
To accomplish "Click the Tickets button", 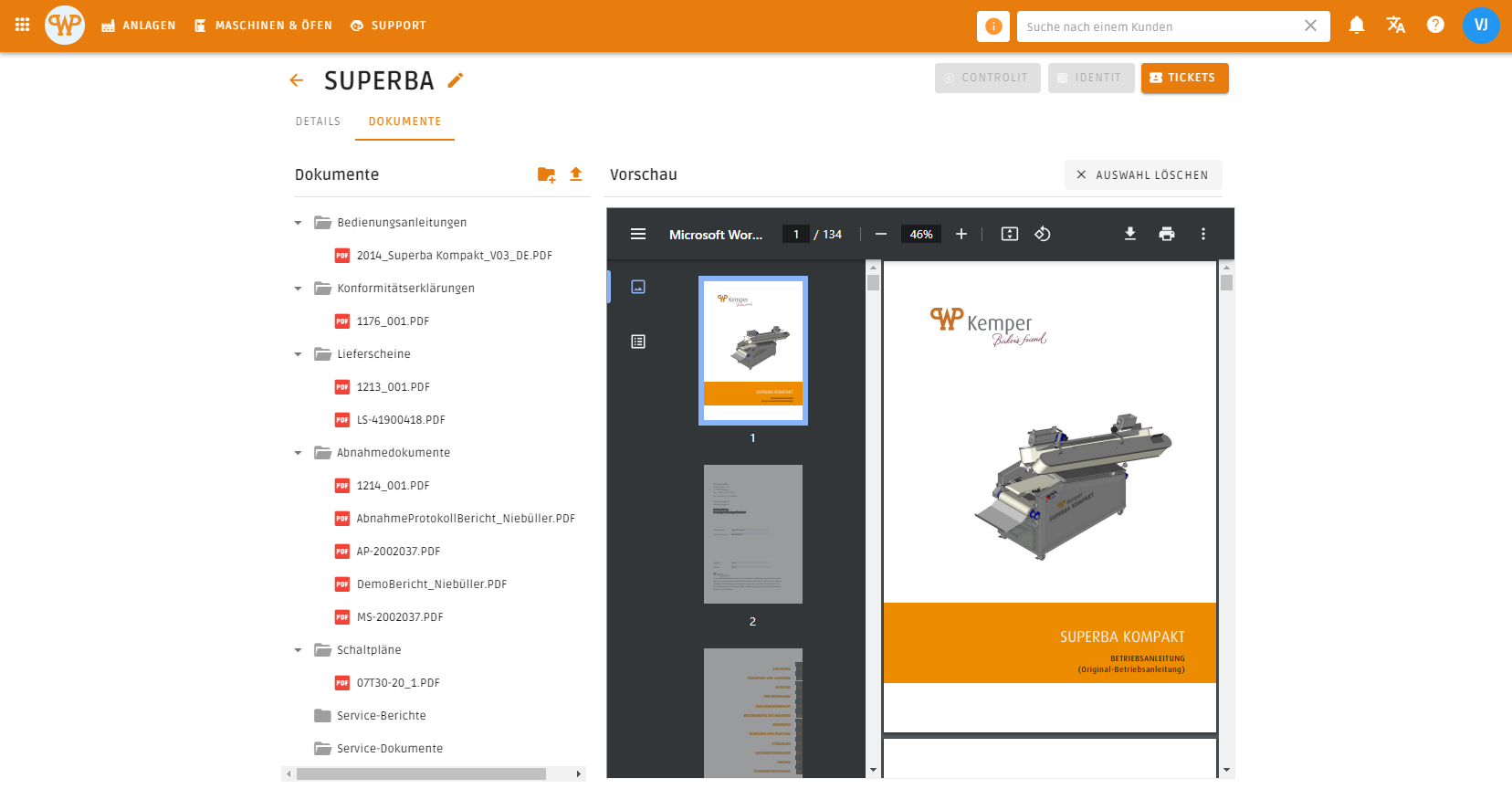I will 1184,78.
